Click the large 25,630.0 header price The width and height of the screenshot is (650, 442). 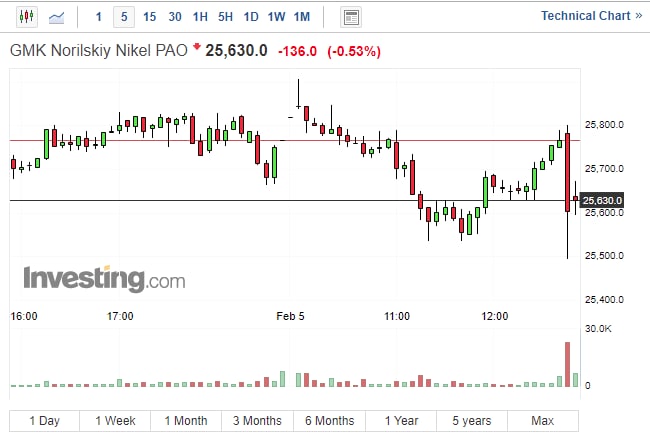[236, 51]
